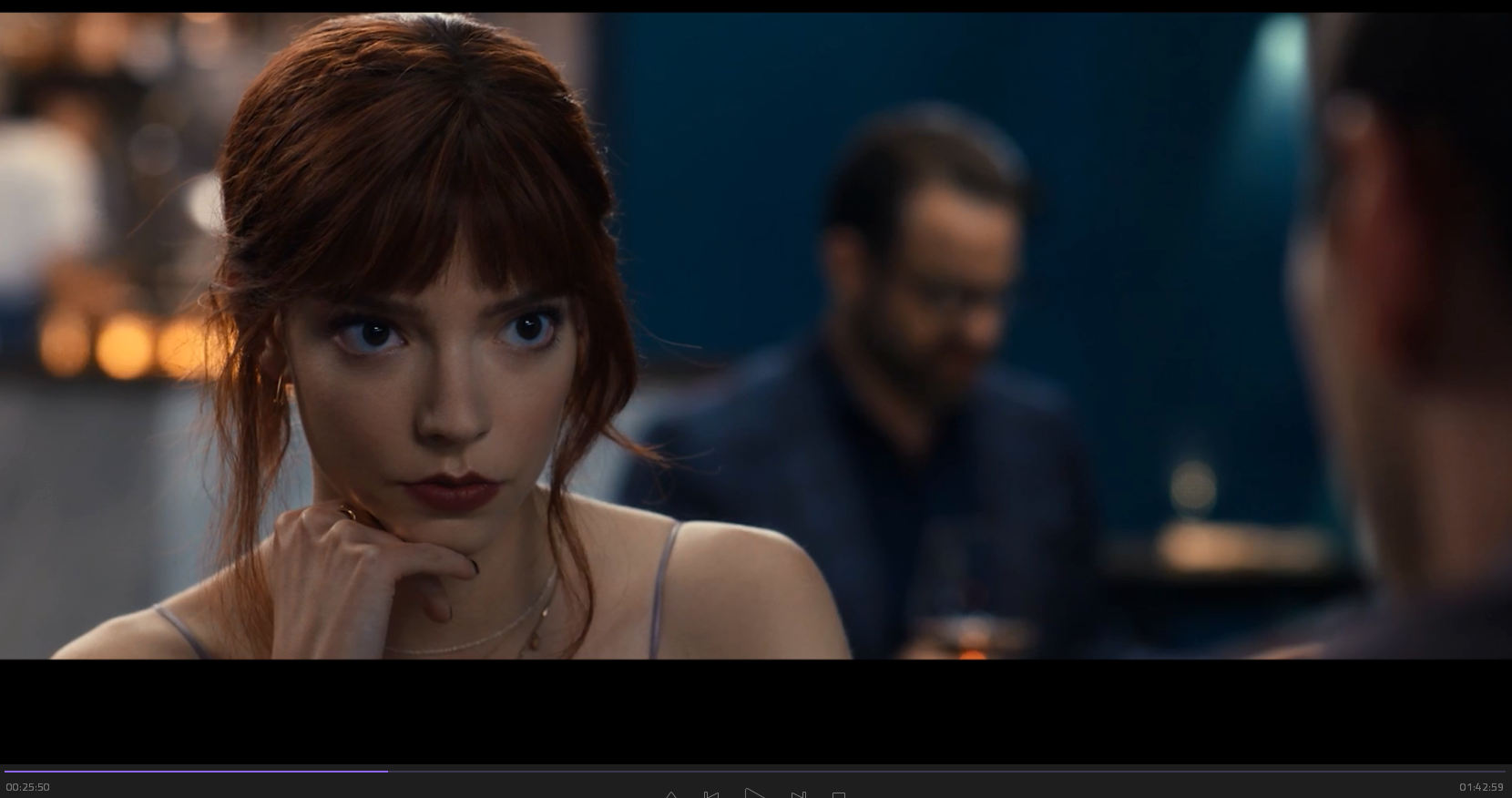Skip to the previous track

(x=711, y=794)
